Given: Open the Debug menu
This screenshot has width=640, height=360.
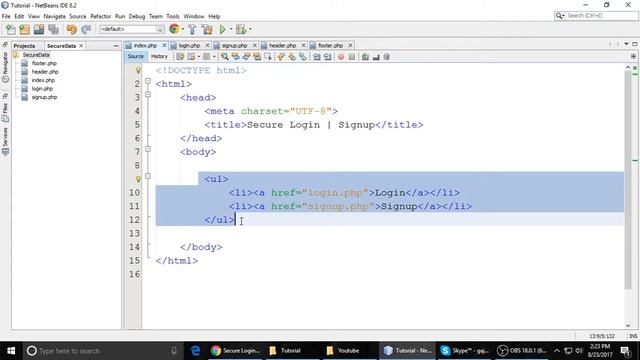Looking at the screenshot, I should pos(137,16).
